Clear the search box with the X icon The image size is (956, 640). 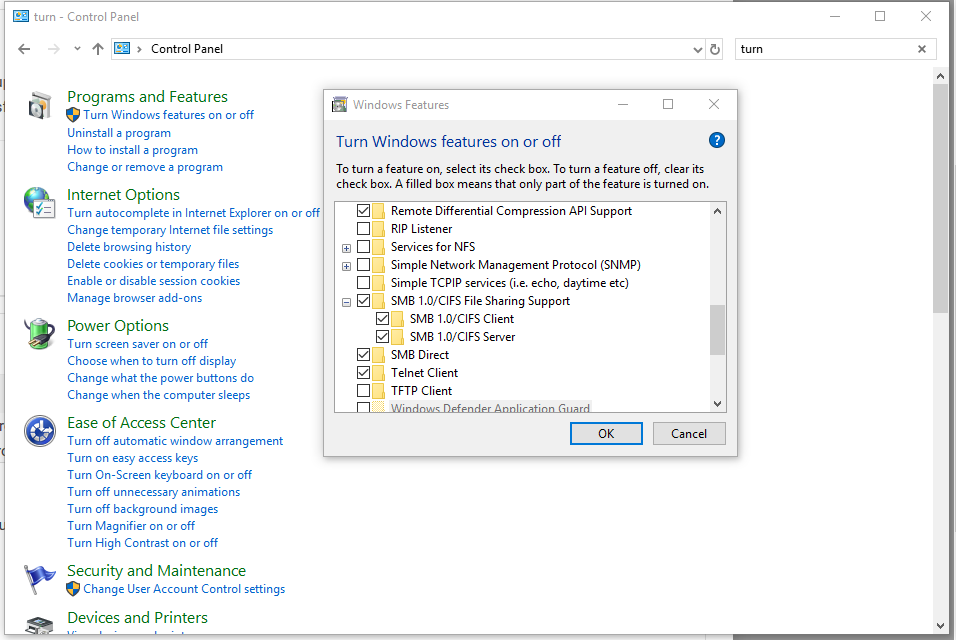pyautogui.click(x=921, y=49)
